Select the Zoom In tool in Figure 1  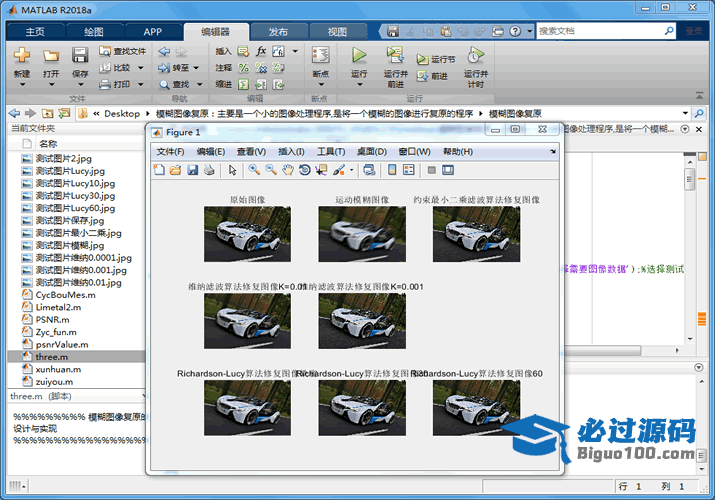coord(254,170)
